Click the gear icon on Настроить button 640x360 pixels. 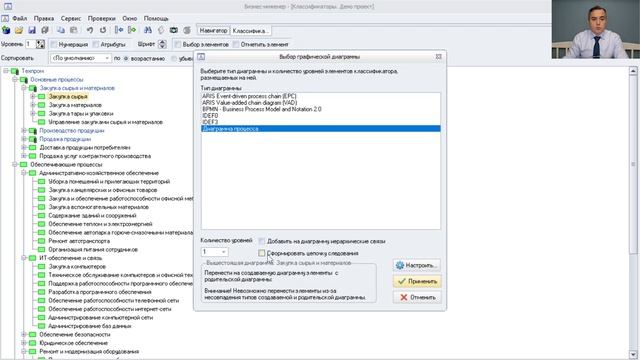click(400, 265)
